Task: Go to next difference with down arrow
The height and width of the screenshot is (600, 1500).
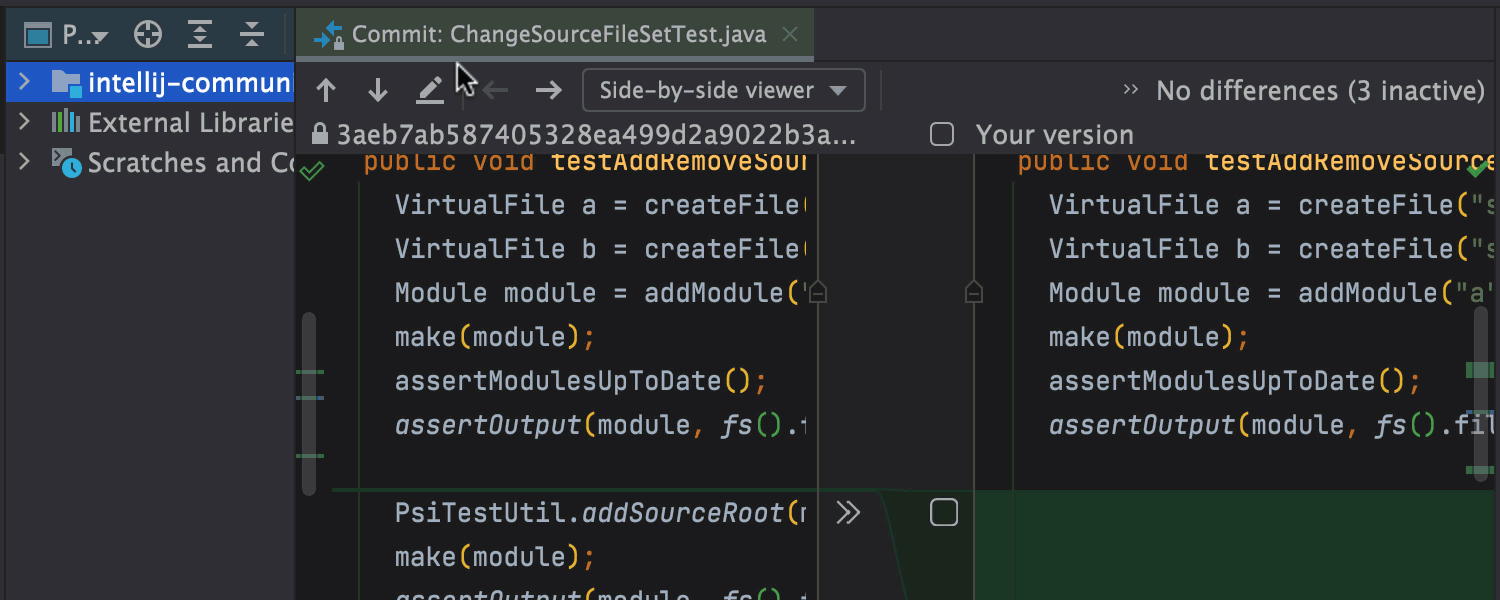Action: 378,91
